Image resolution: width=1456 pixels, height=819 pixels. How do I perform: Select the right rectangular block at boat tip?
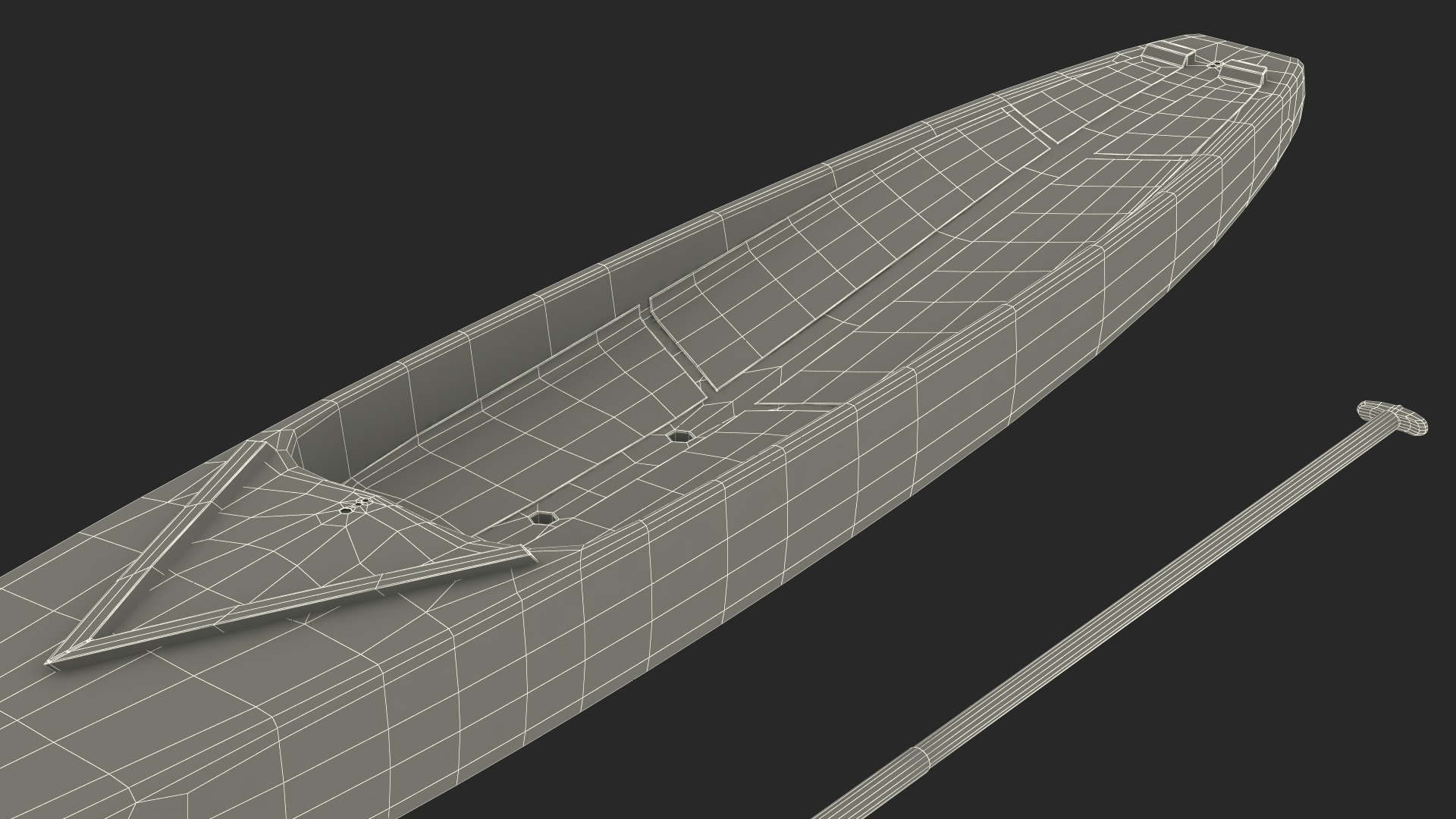(x=1244, y=73)
